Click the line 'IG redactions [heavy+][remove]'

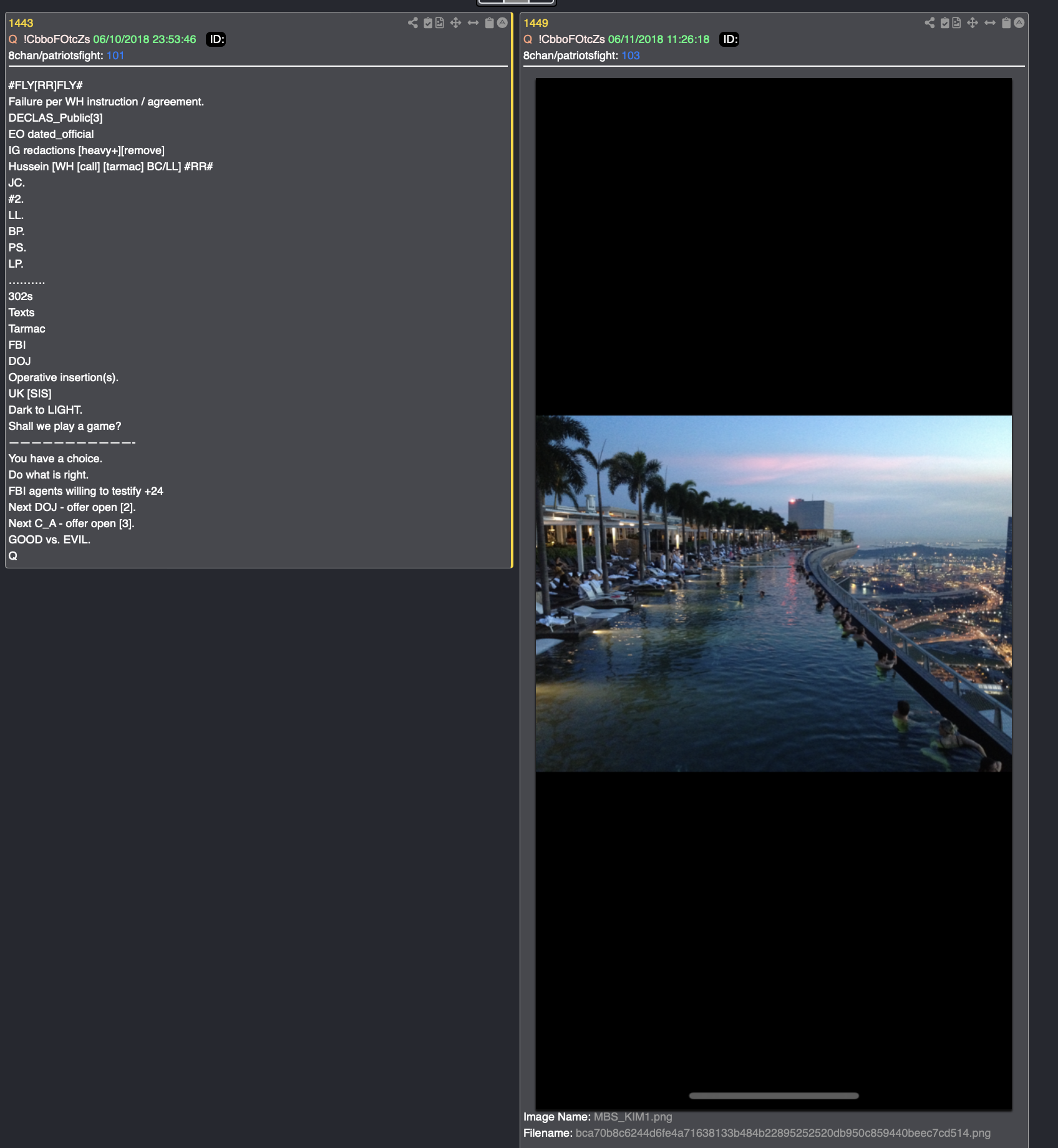[x=87, y=150]
